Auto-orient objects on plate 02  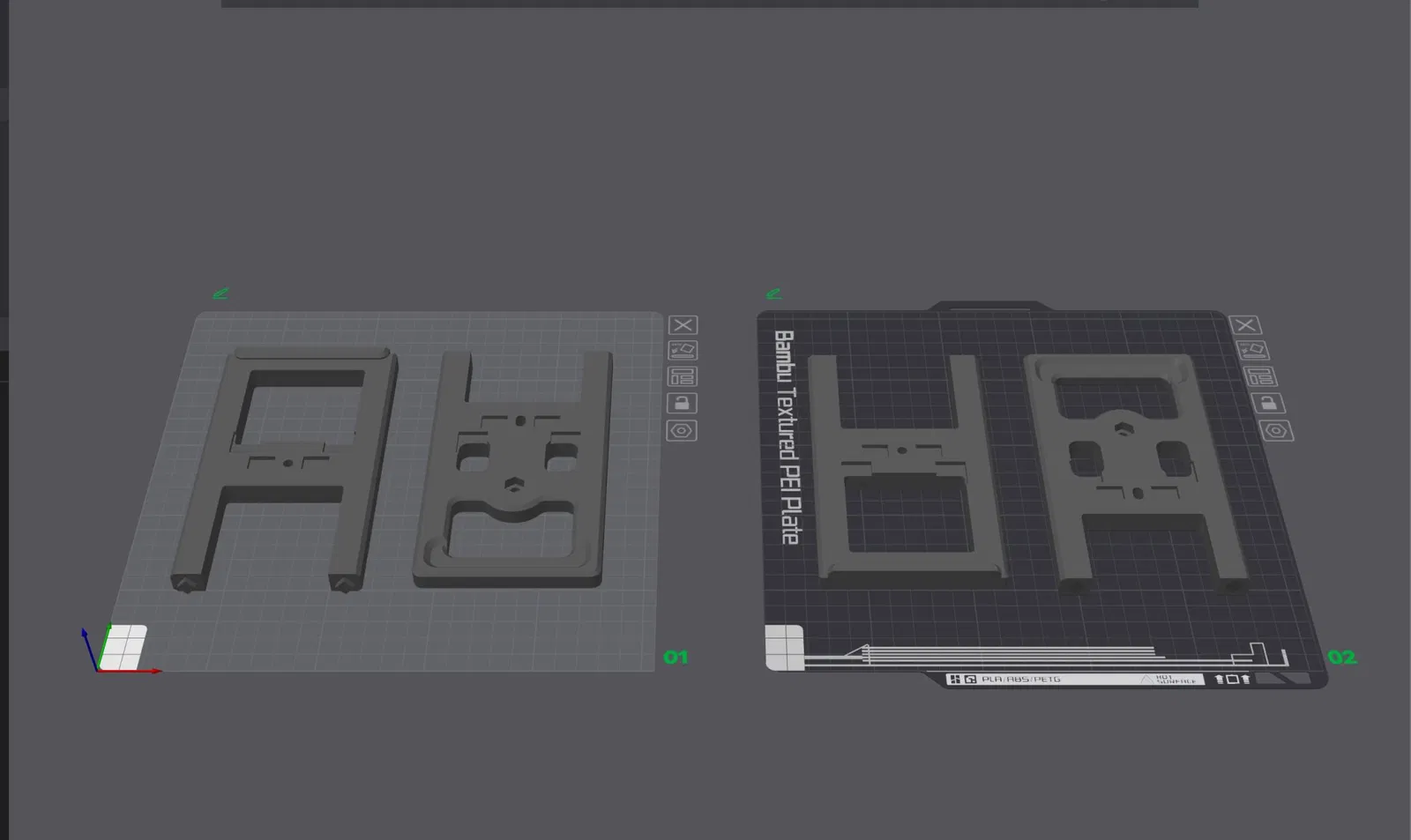[1252, 351]
